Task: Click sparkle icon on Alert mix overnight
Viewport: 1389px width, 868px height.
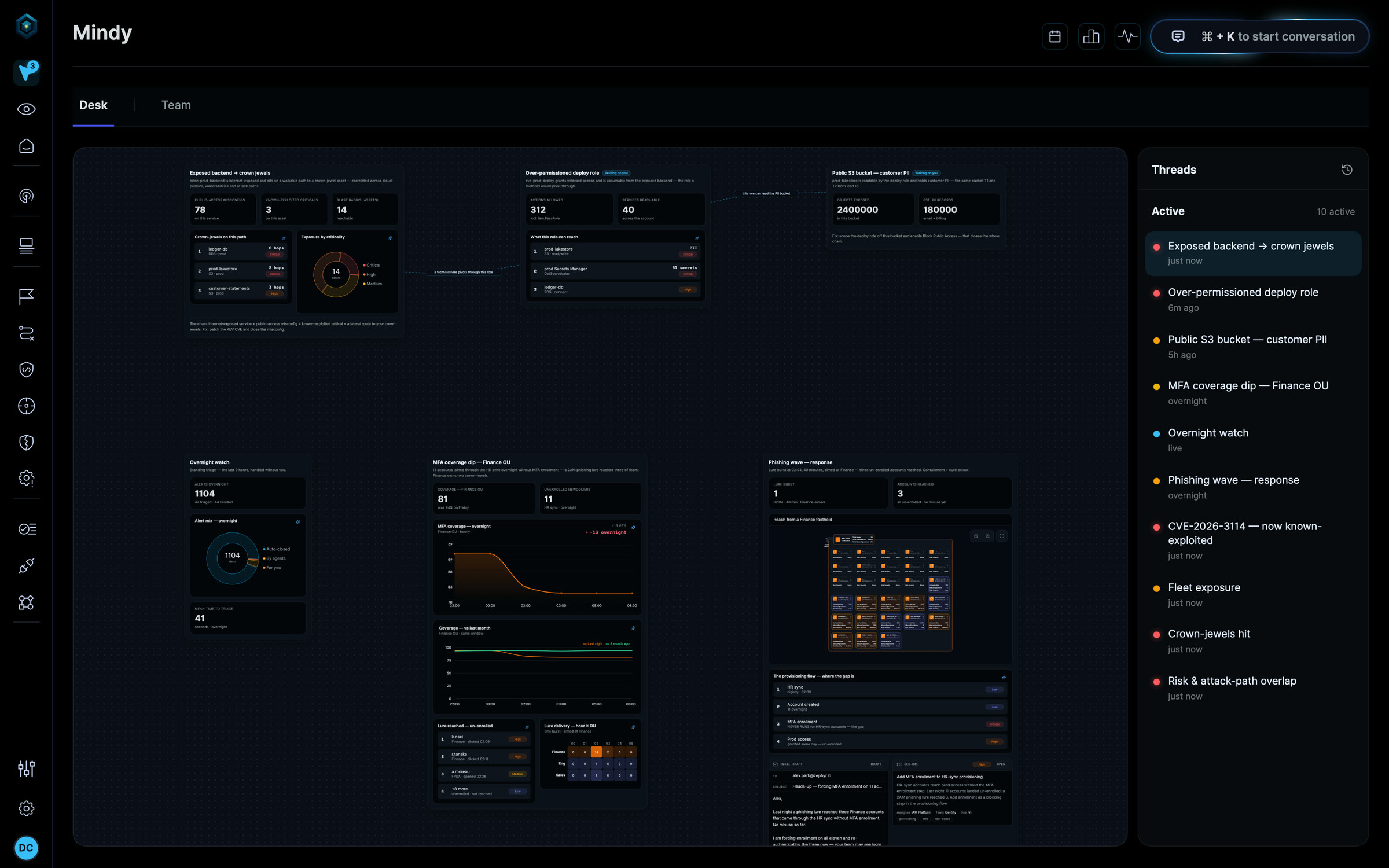Action: 297,521
